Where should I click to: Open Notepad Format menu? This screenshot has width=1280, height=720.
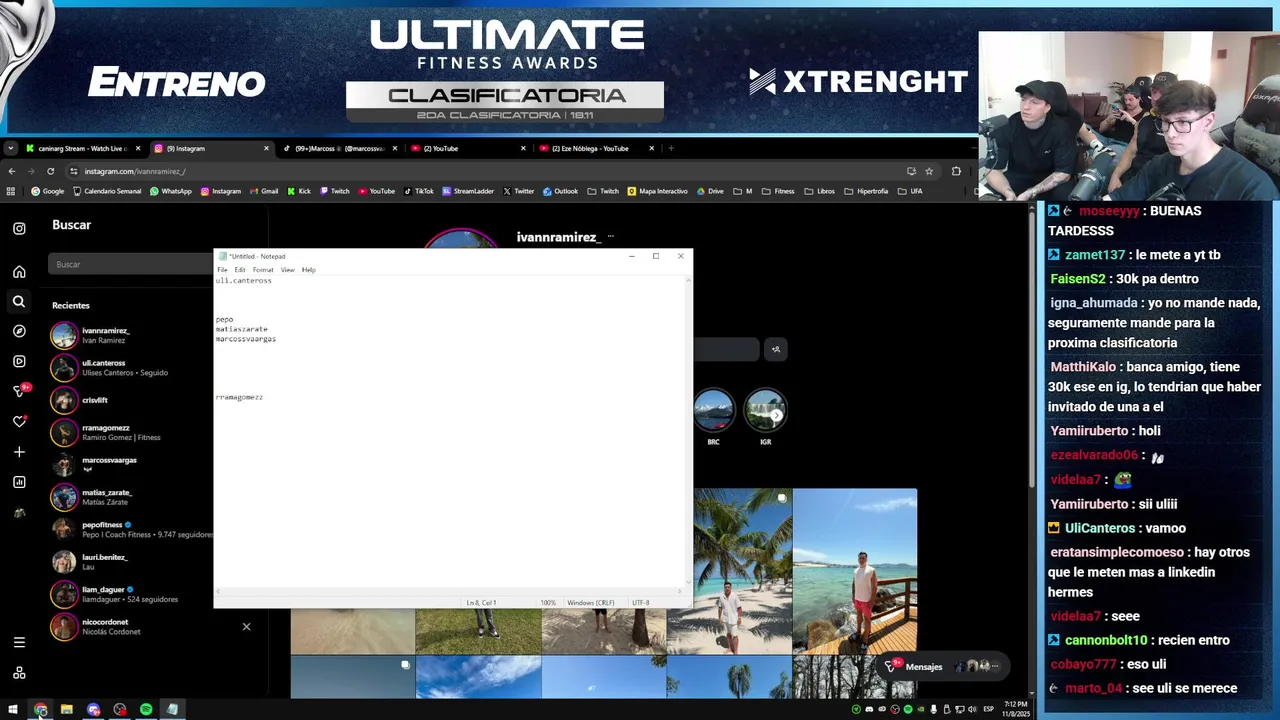click(263, 270)
